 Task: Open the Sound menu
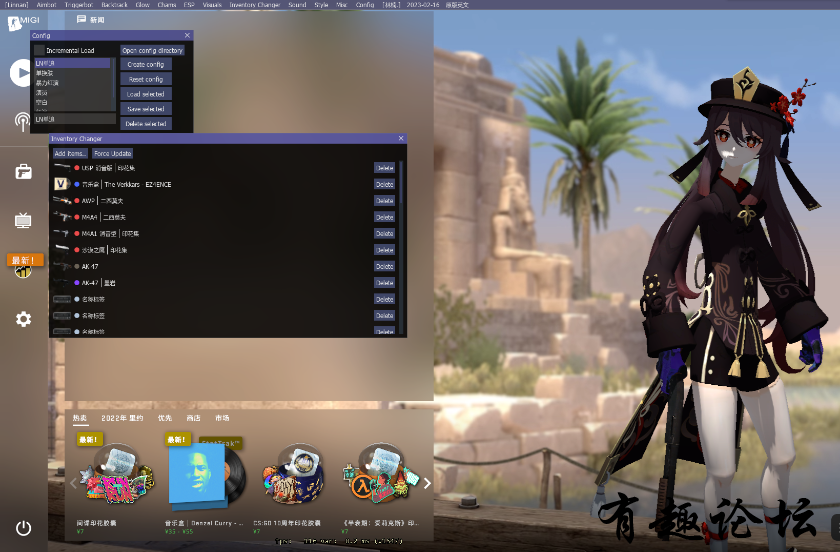[x=297, y=4]
